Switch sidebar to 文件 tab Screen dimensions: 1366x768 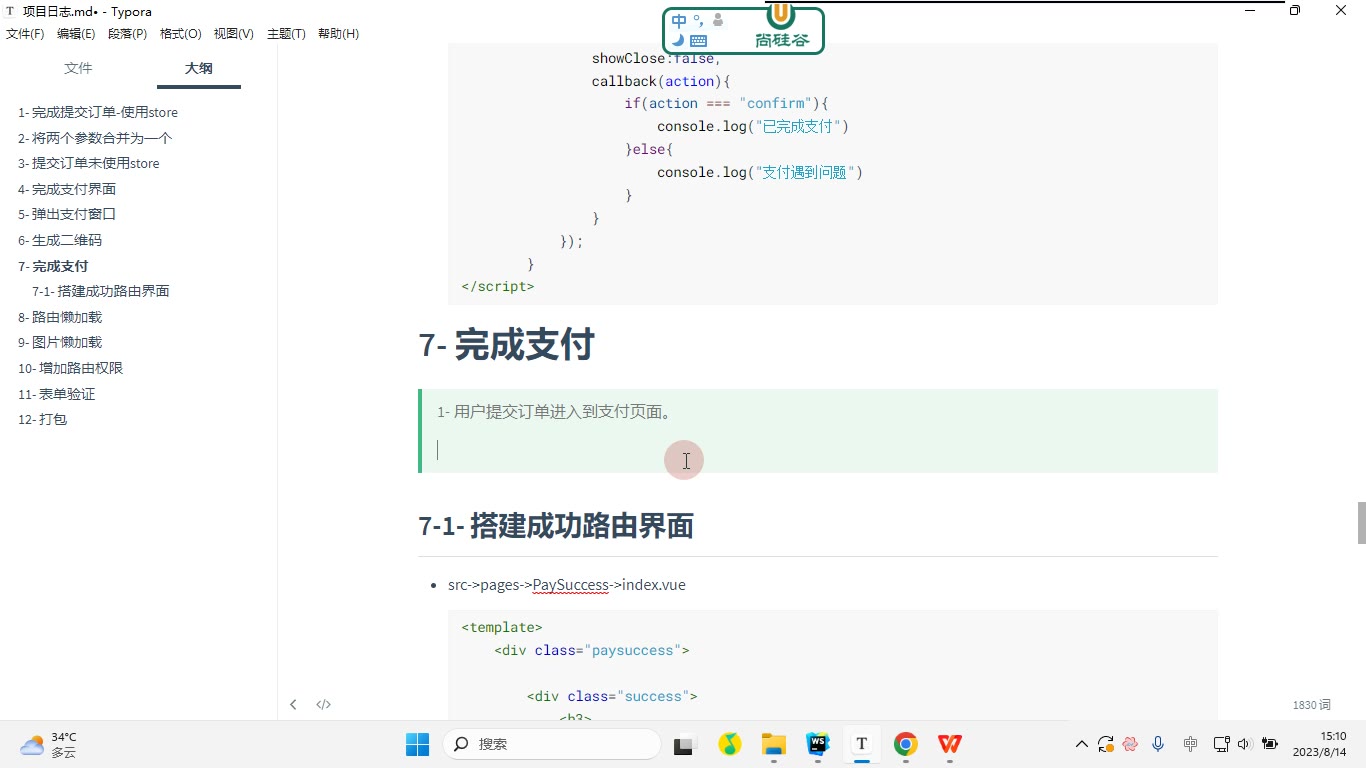coord(78,68)
